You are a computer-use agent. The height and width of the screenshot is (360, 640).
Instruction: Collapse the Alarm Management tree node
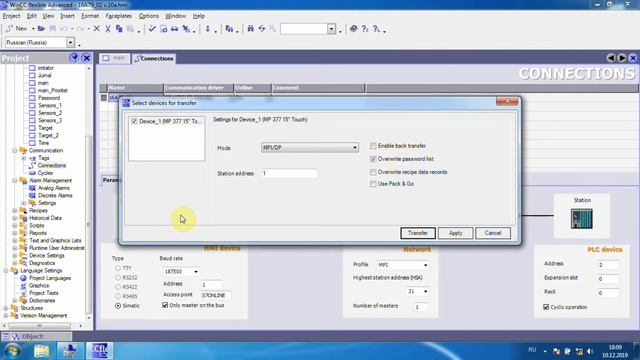[x=15, y=180]
